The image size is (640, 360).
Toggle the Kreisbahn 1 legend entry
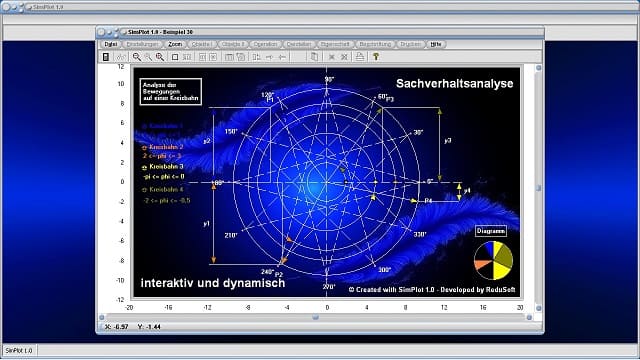tap(162, 126)
